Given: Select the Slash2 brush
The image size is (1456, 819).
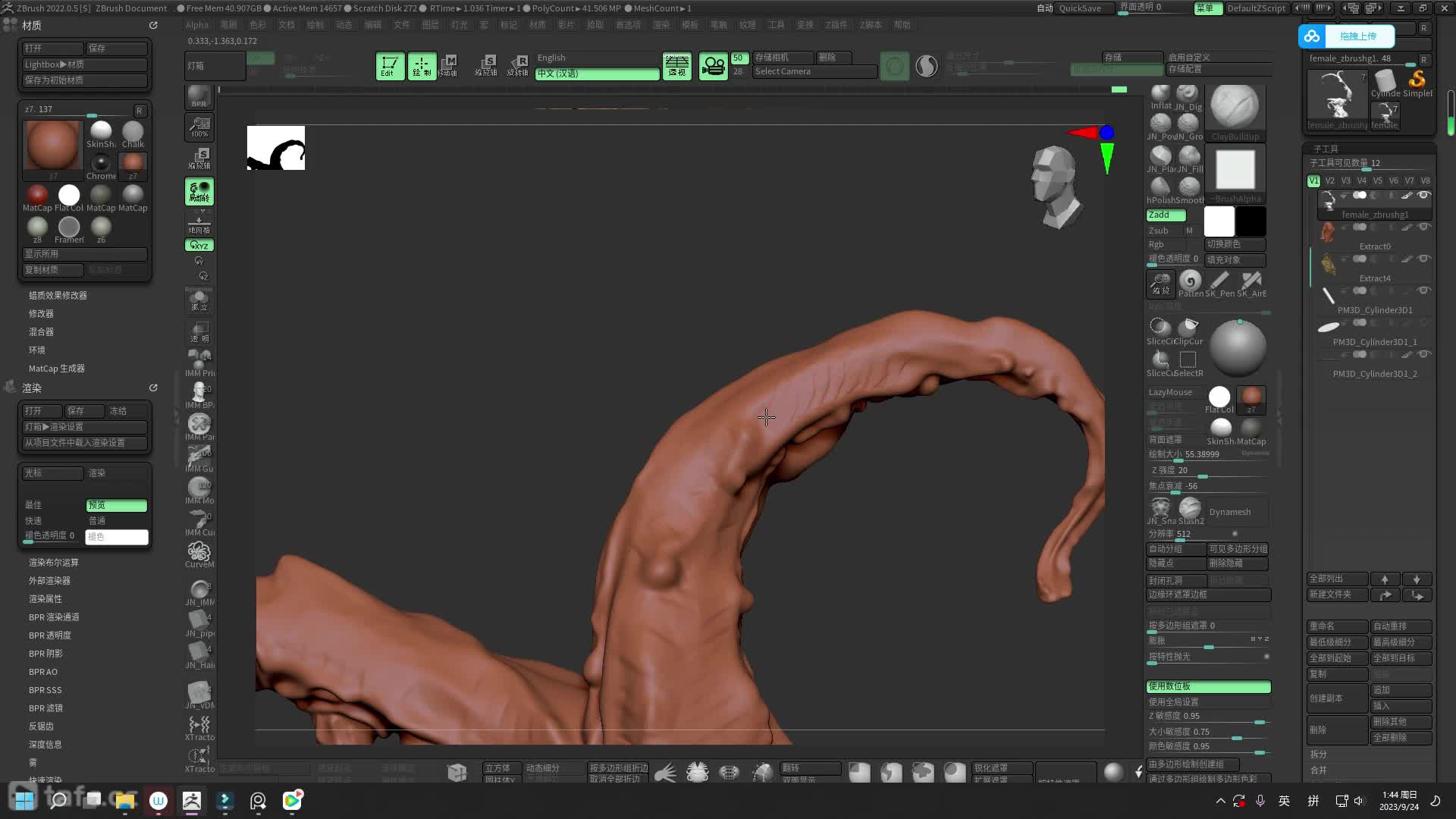Looking at the screenshot, I should point(1191,511).
